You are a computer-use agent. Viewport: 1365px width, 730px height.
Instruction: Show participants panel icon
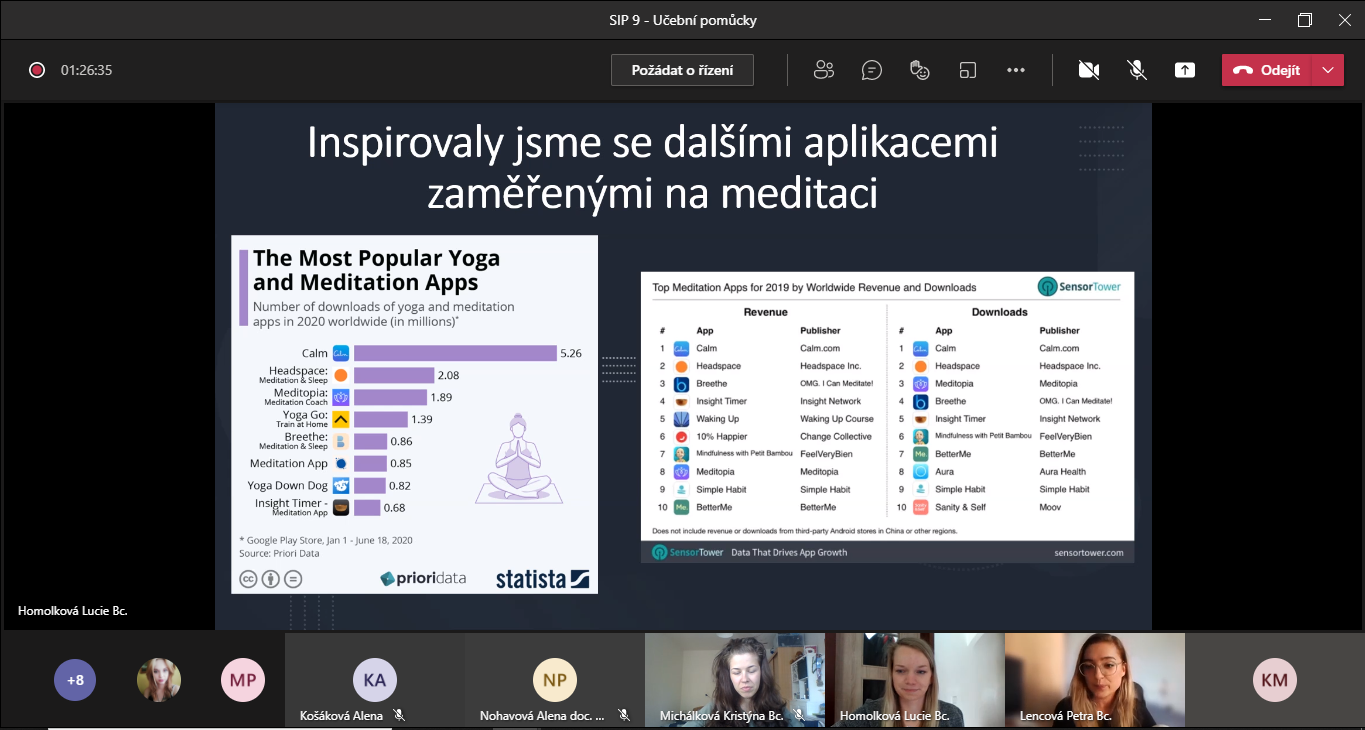824,70
